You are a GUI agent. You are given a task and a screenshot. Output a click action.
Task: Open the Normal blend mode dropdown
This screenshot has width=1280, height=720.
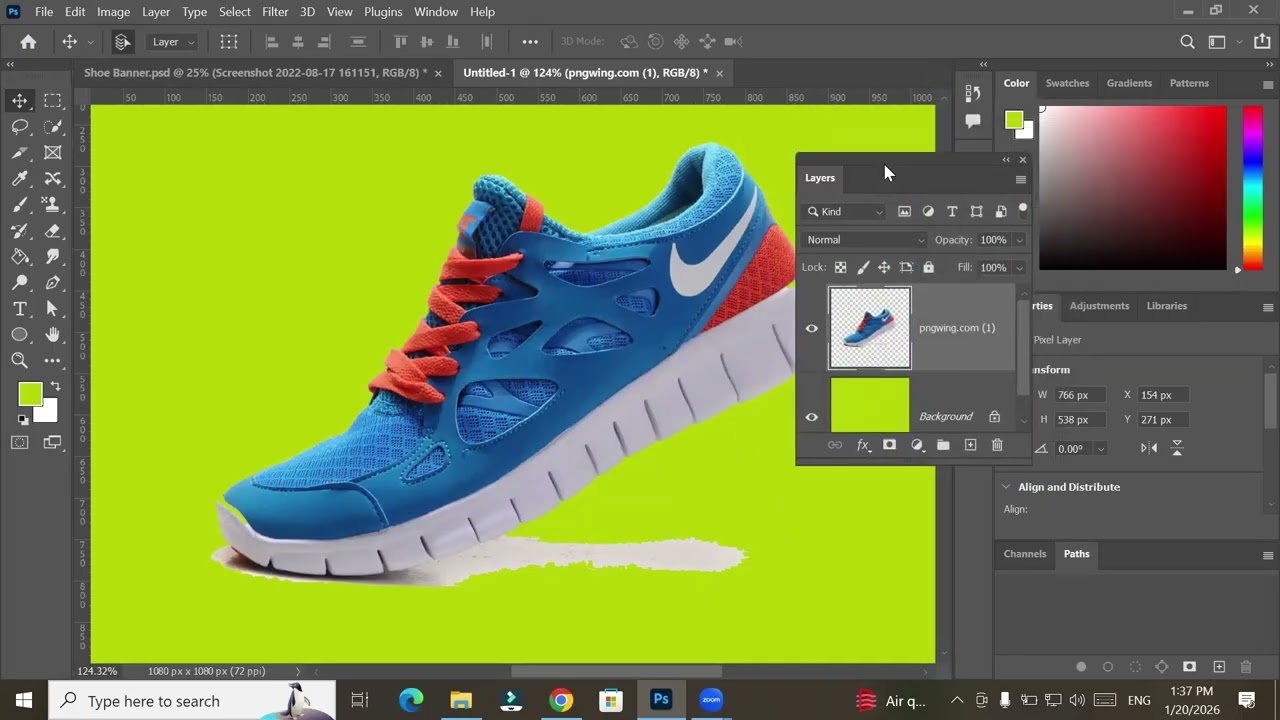tap(866, 240)
